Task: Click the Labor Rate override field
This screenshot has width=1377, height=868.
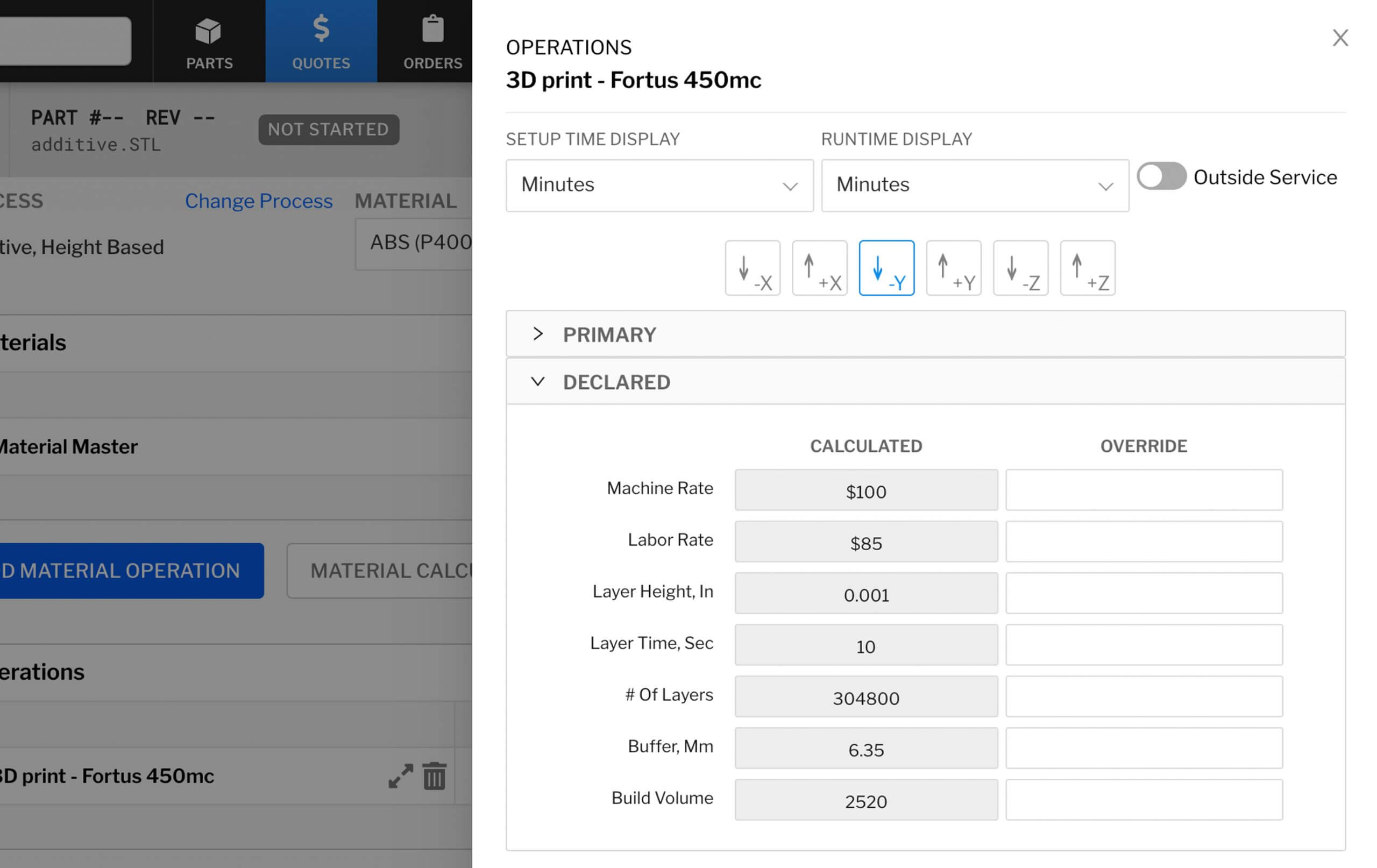Action: (1144, 542)
